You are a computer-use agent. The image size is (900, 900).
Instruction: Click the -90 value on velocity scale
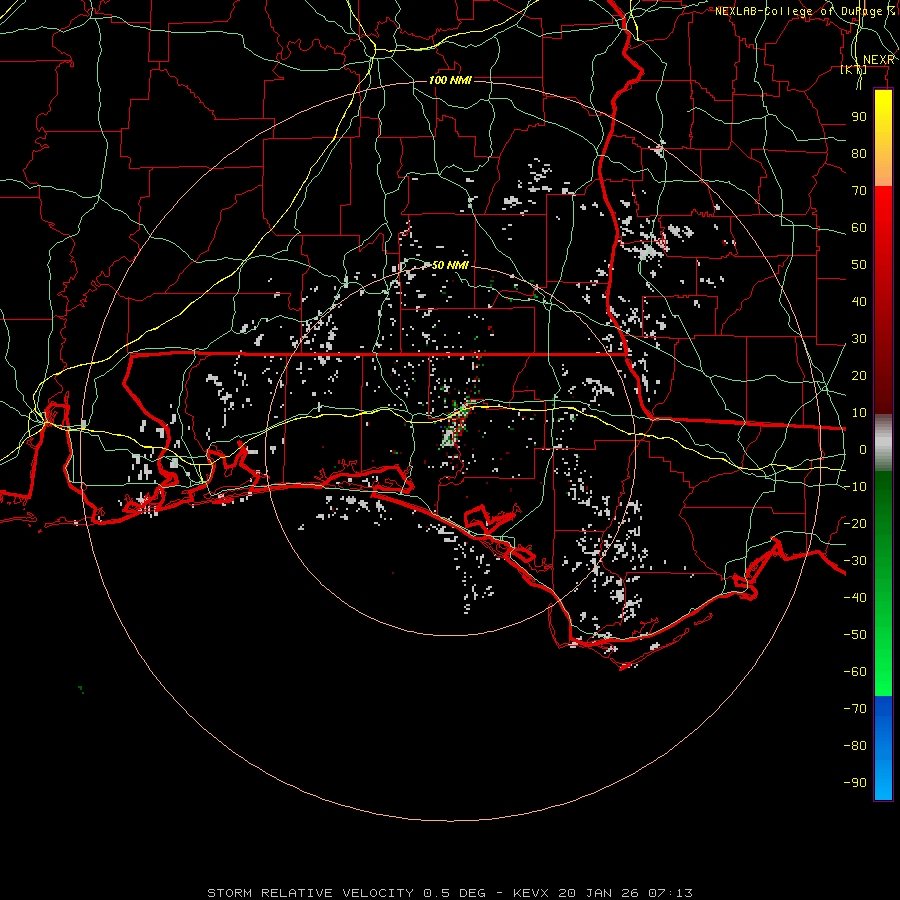pos(855,783)
